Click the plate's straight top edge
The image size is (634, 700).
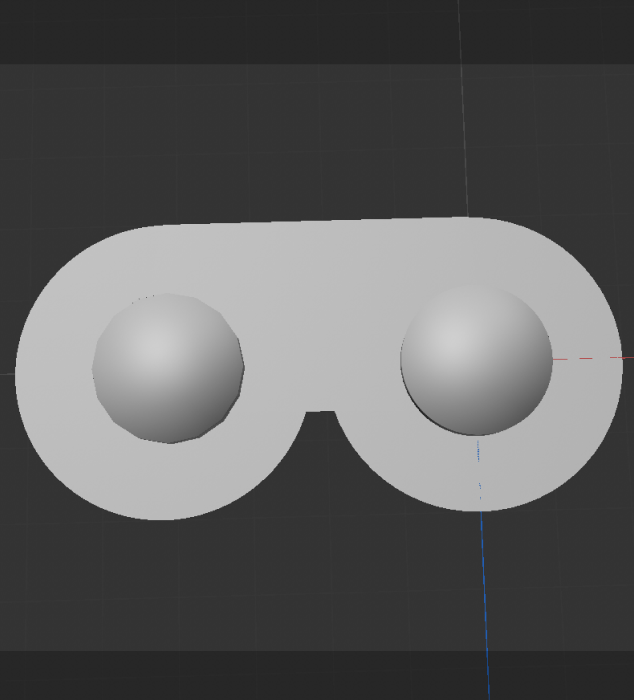(x=320, y=222)
